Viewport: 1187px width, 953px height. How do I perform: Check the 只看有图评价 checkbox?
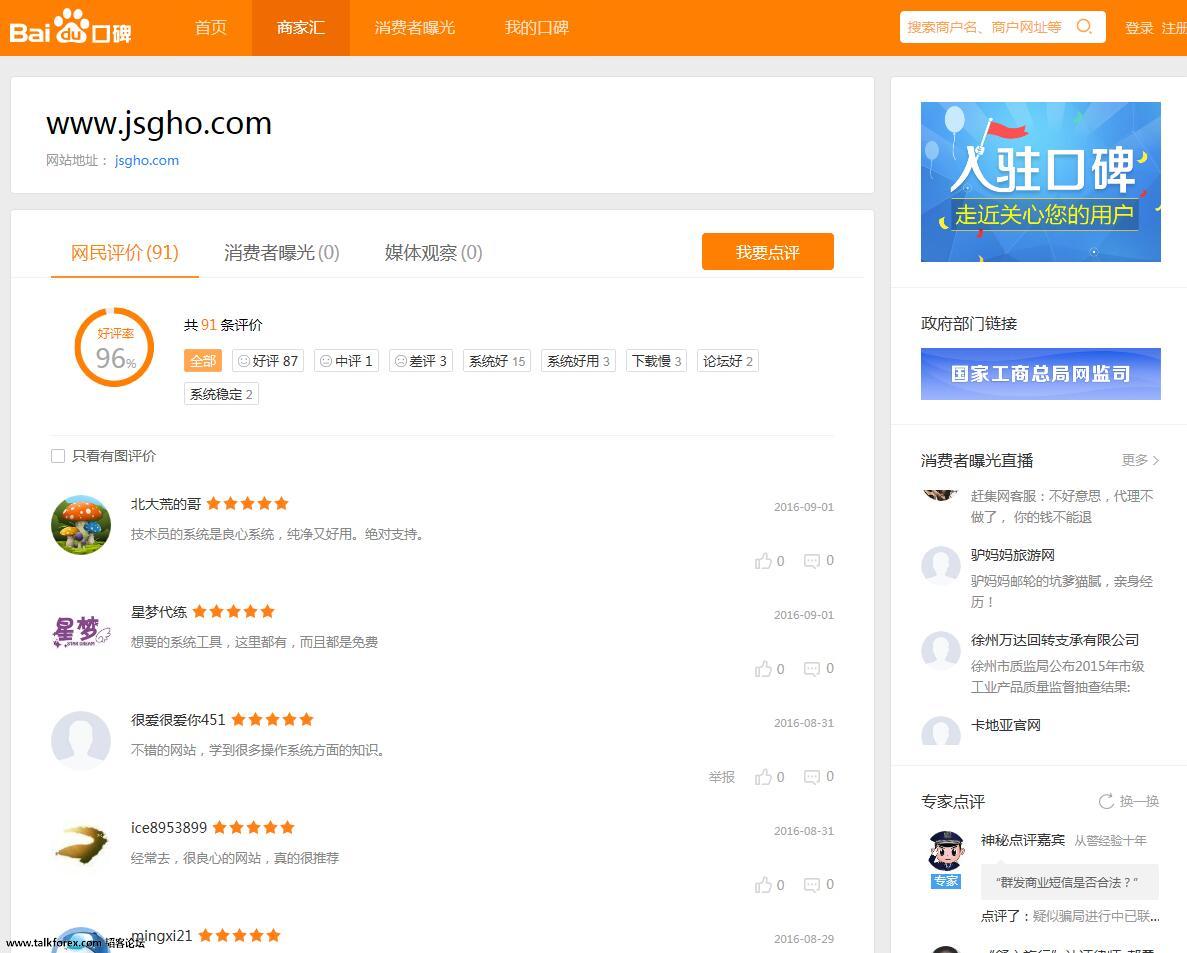pos(58,456)
